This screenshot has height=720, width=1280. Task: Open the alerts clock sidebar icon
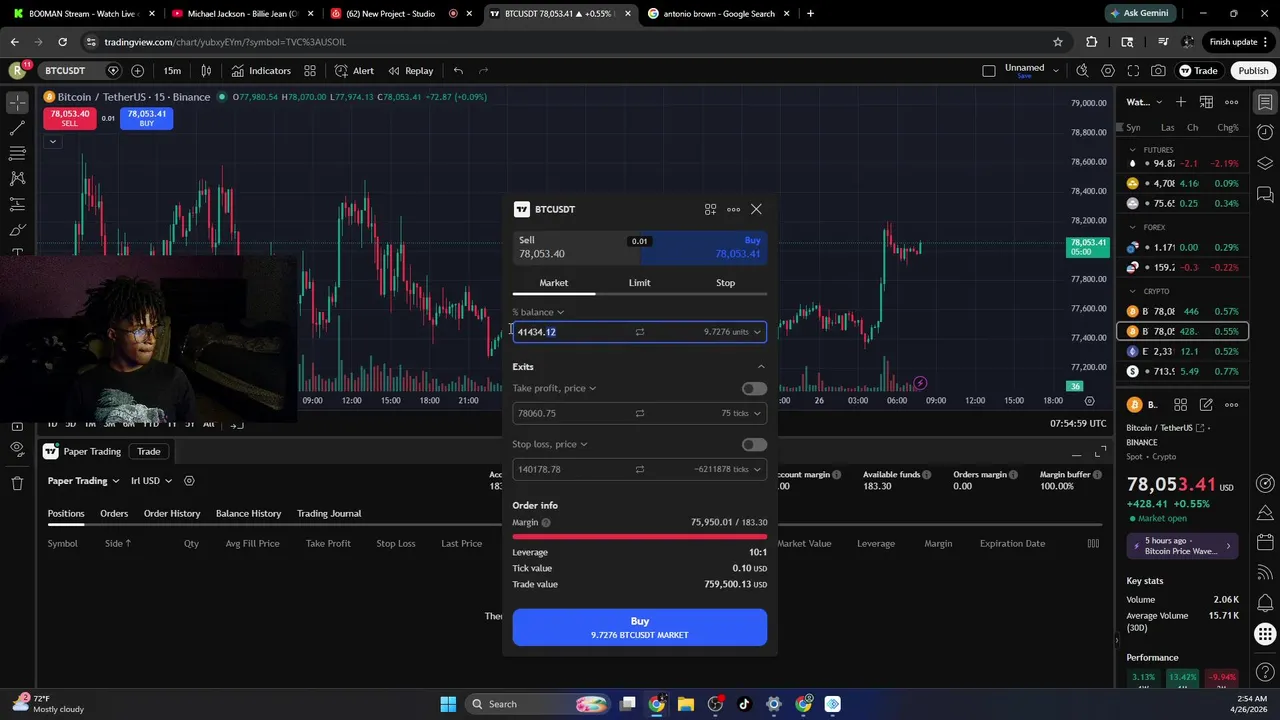[1265, 132]
